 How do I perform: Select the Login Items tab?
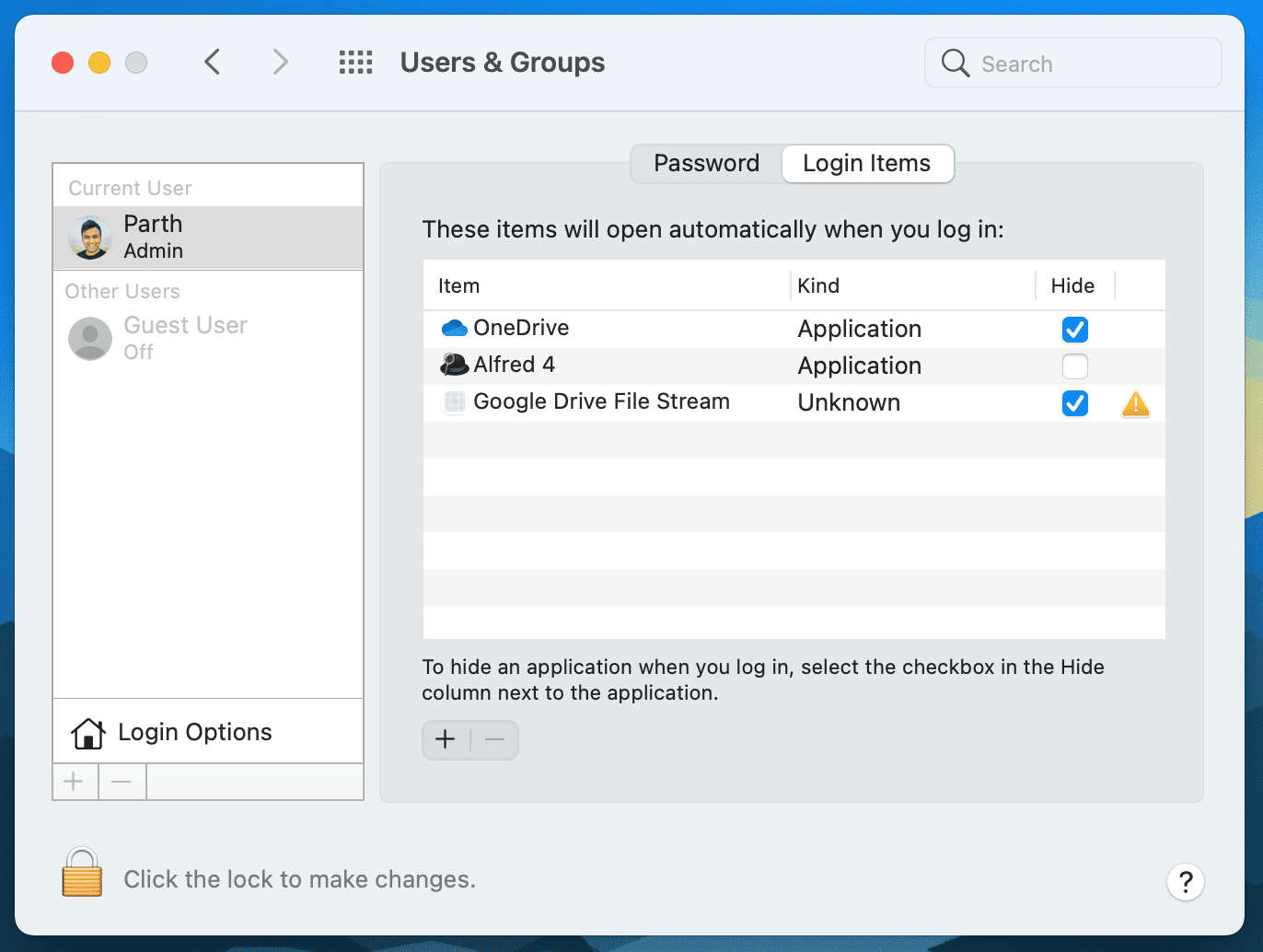pos(867,164)
